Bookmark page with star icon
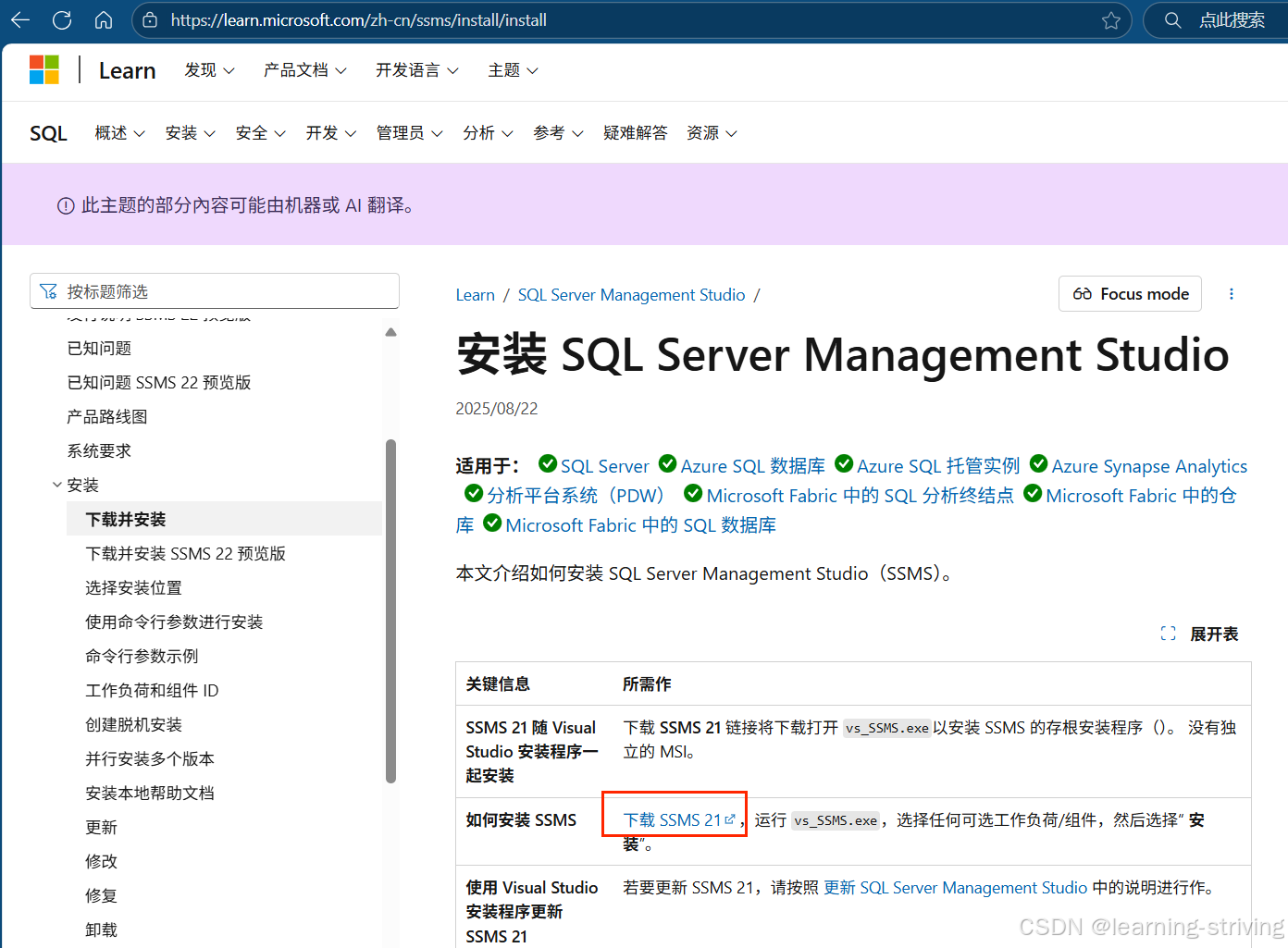Screen dimensions: 1288x948 (x=1111, y=20)
